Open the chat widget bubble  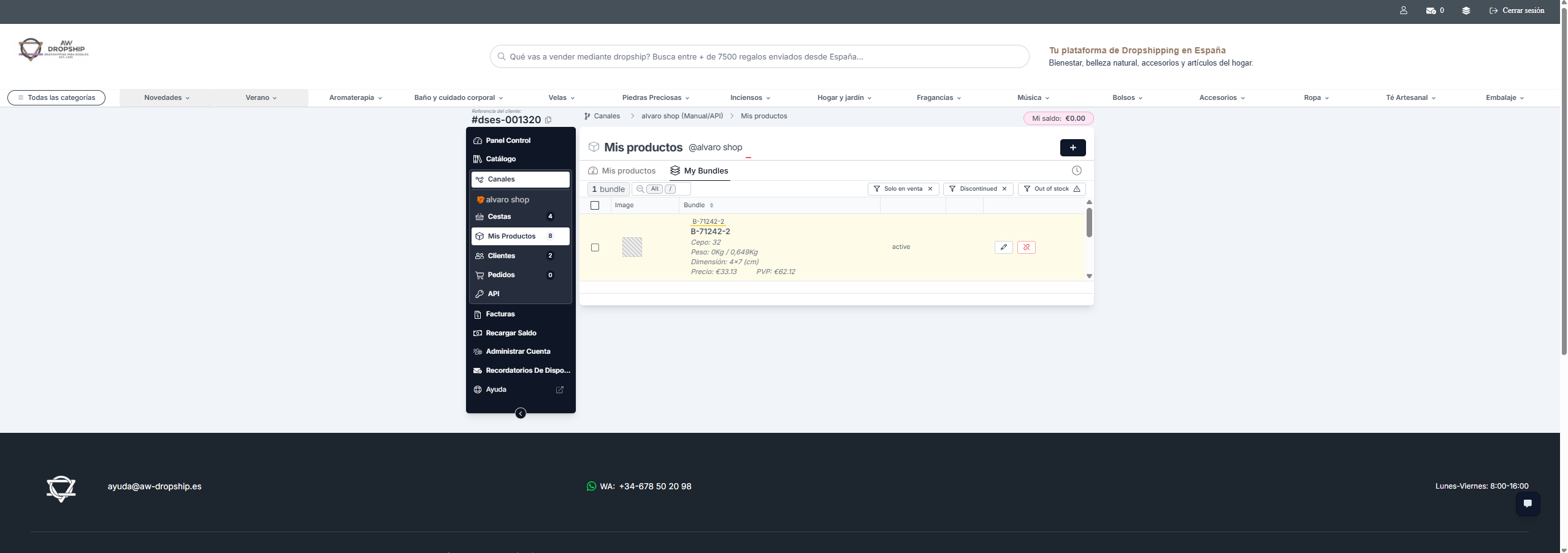1528,504
